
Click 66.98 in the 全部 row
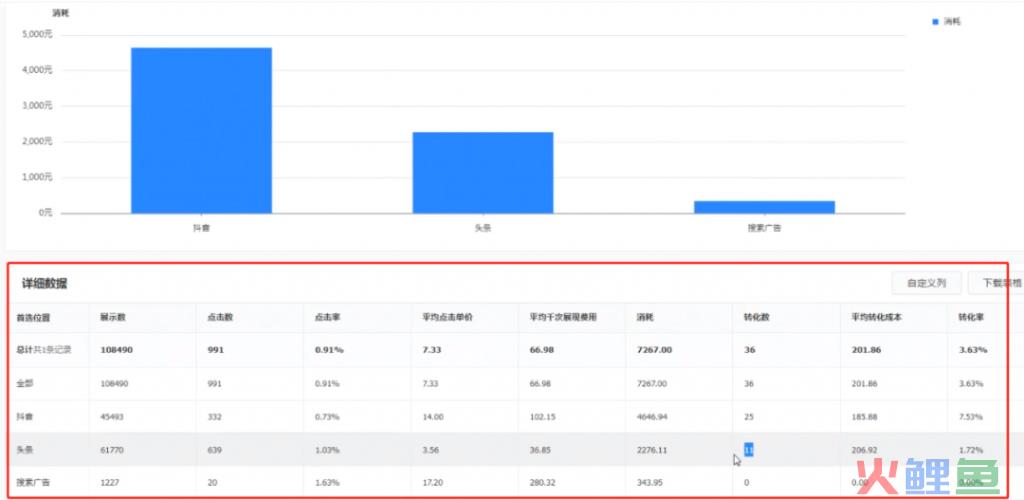coord(541,384)
